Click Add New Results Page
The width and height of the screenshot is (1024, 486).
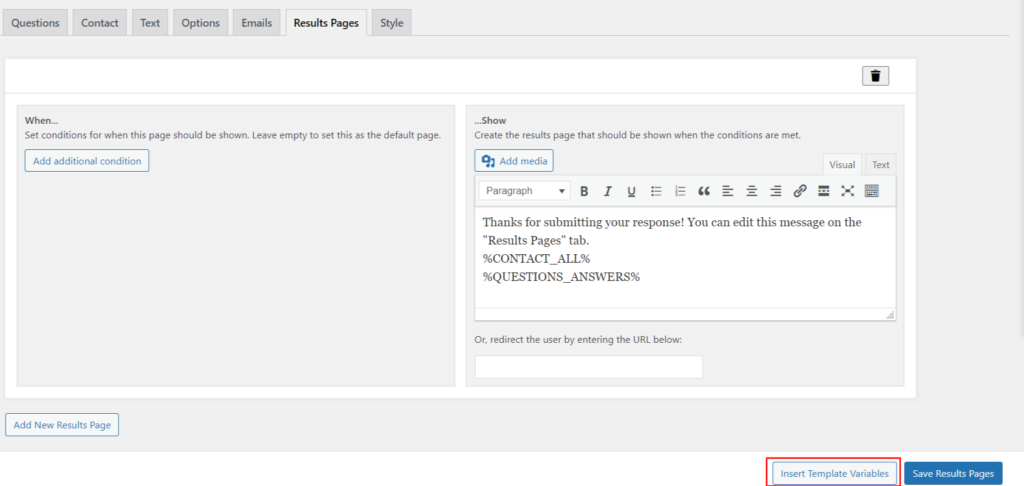pos(62,425)
